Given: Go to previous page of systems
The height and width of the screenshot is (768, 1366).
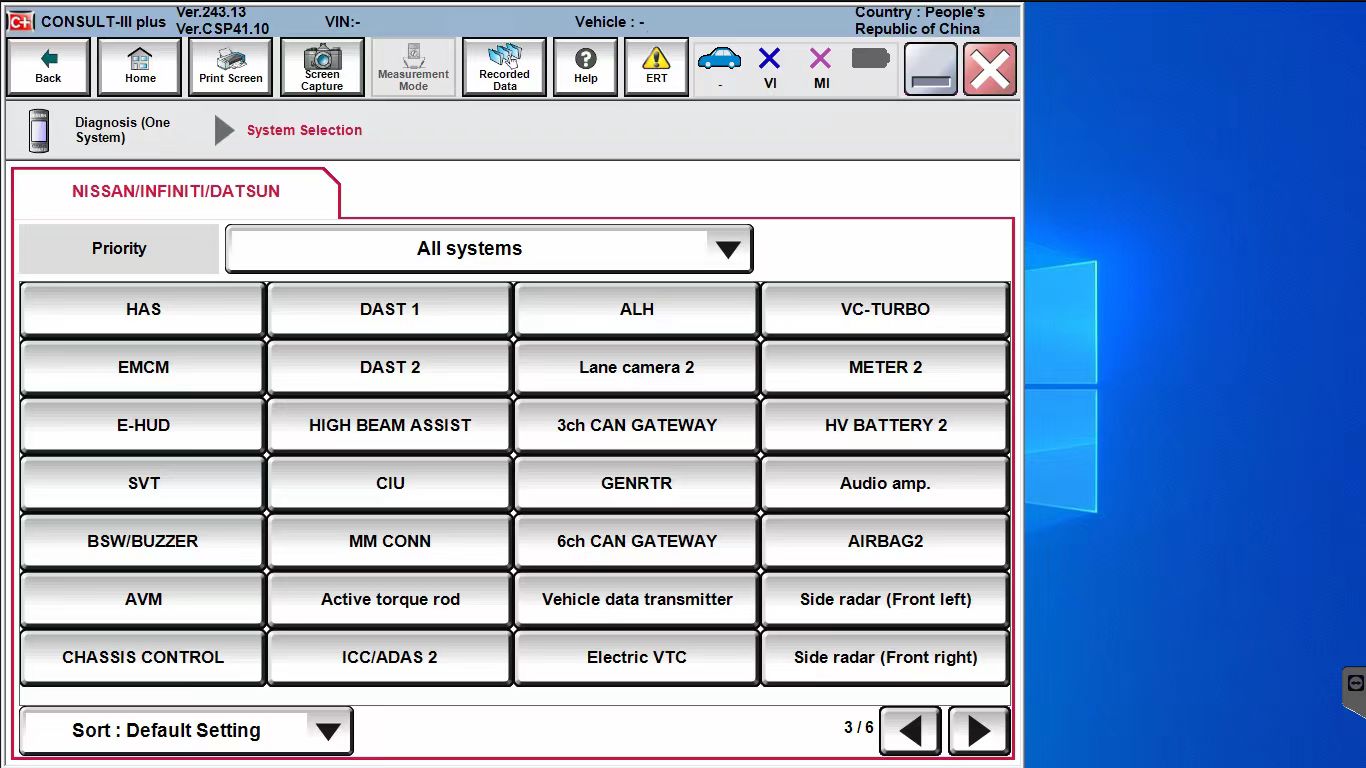Looking at the screenshot, I should pyautogui.click(x=910, y=731).
